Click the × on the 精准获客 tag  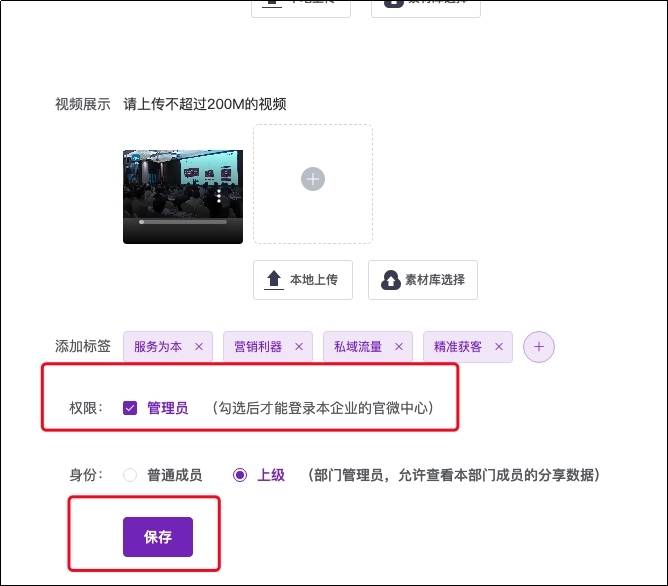(498, 347)
